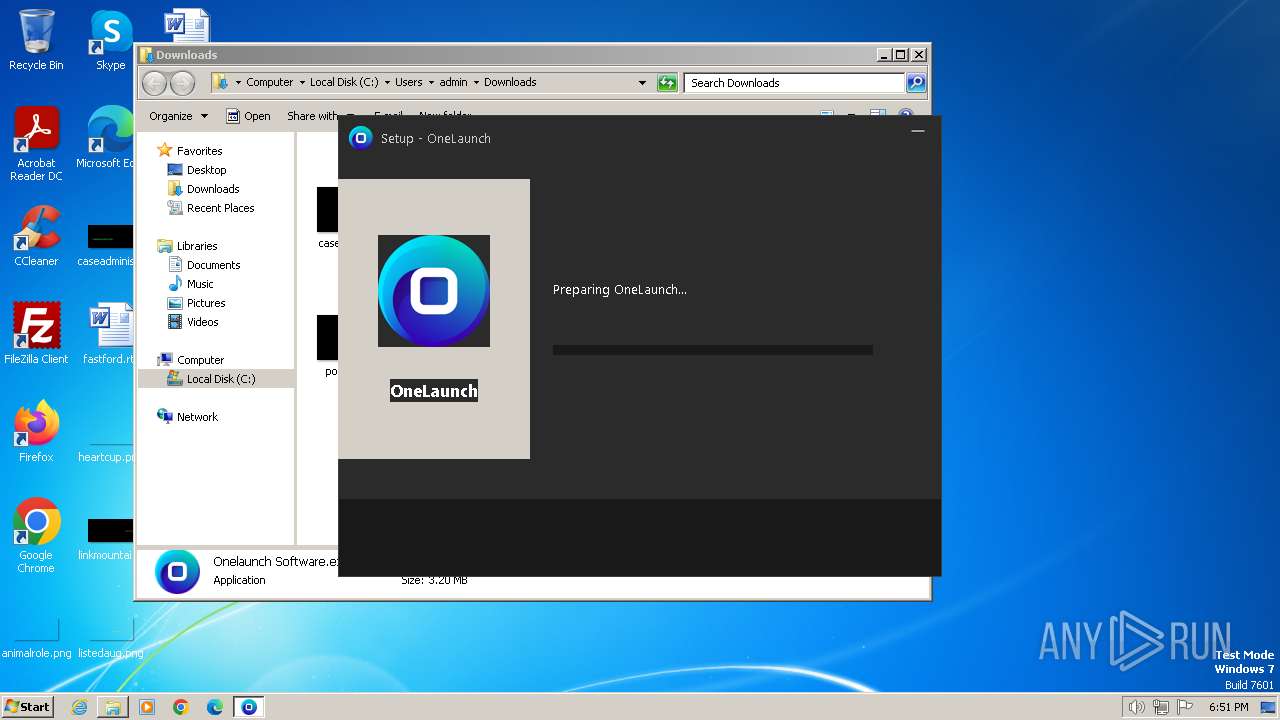The image size is (1280, 720).
Task: Click the Start button
Action: 27,707
